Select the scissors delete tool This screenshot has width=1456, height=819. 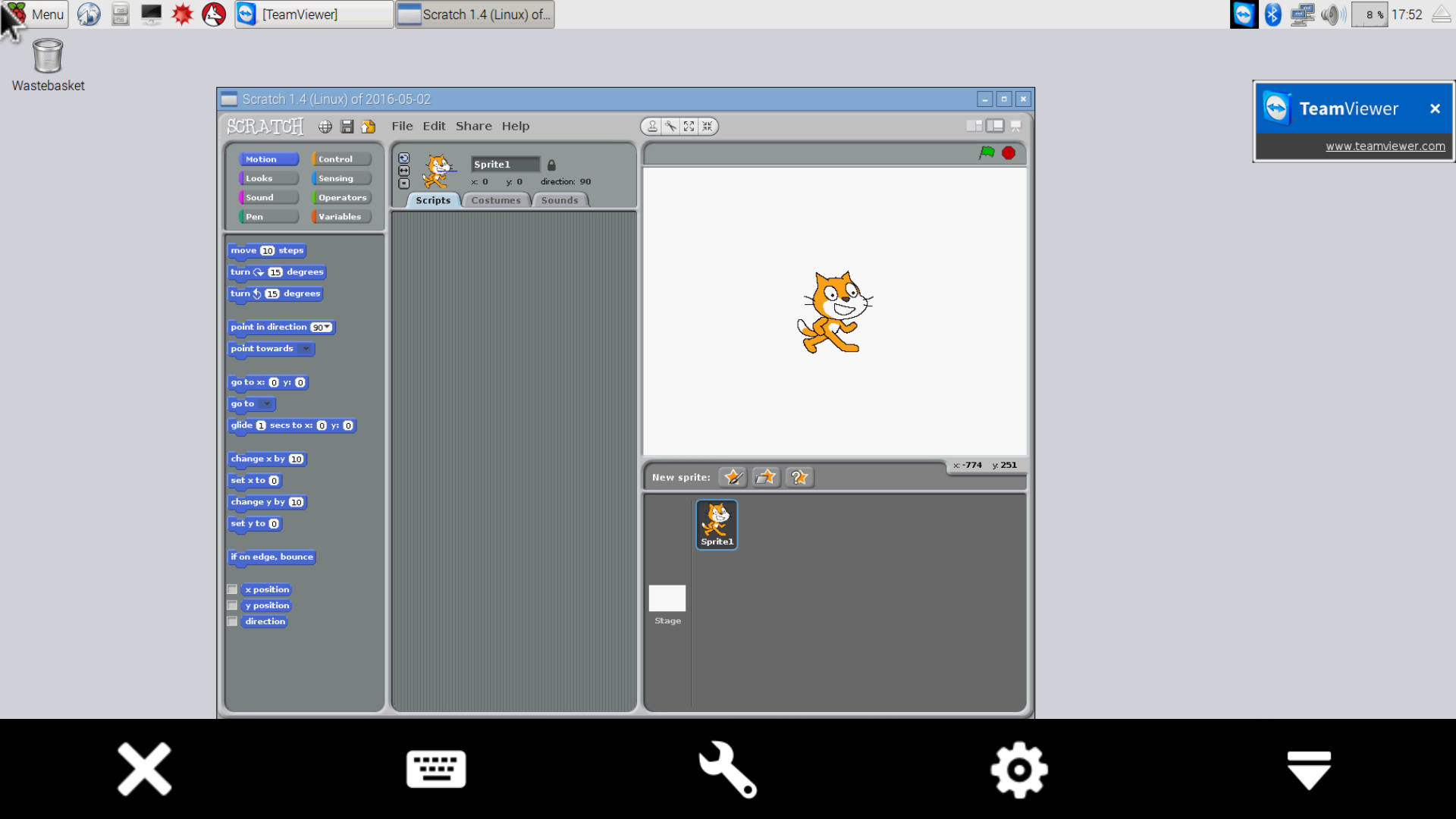pyautogui.click(x=670, y=127)
